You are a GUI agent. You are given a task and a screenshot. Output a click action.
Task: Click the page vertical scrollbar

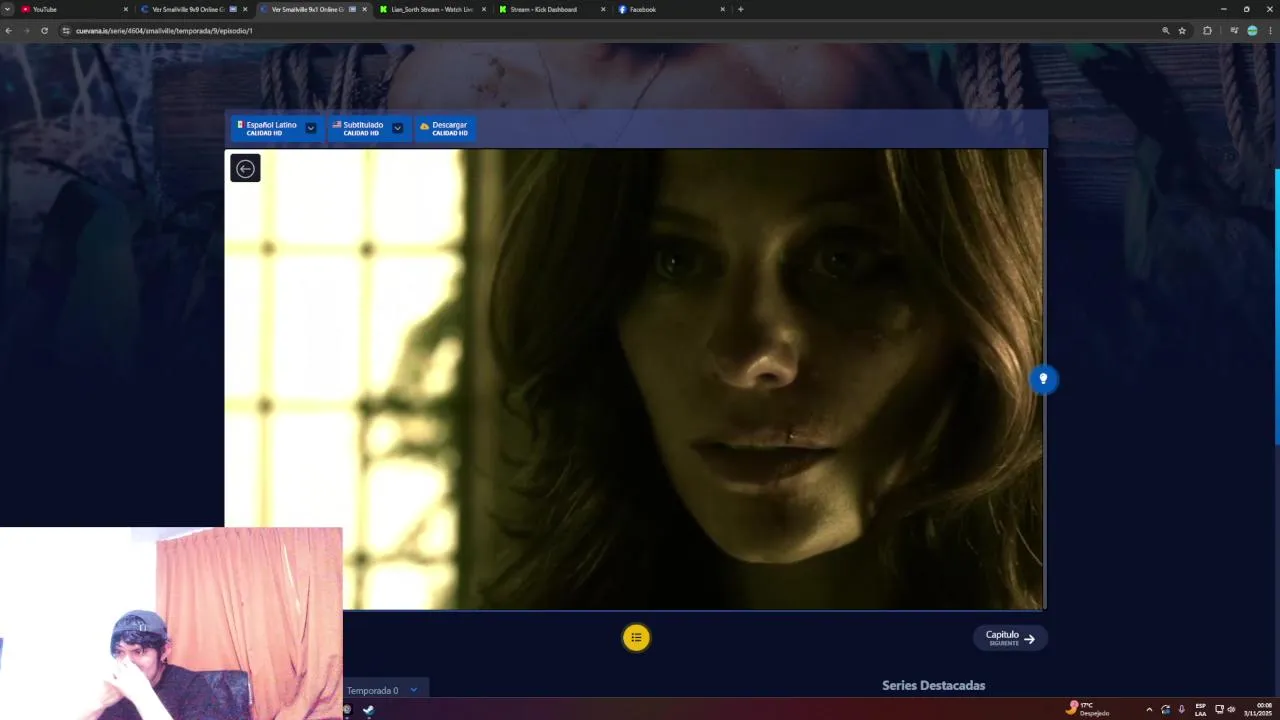pos(1276,307)
